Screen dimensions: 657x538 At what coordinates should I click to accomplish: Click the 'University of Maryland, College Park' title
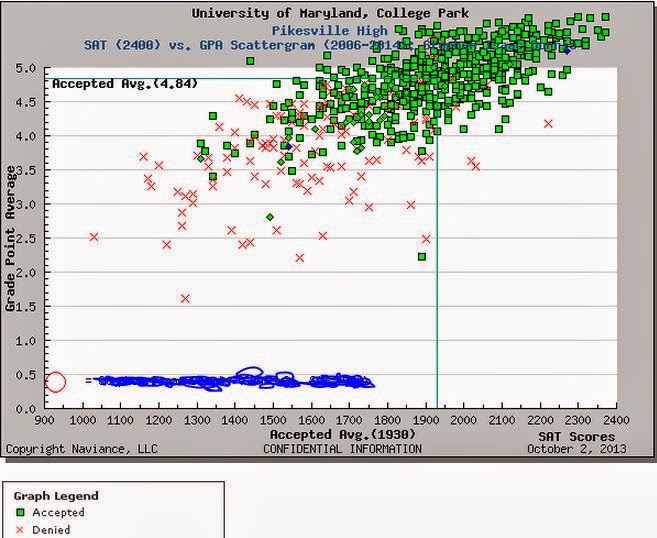[330, 13]
